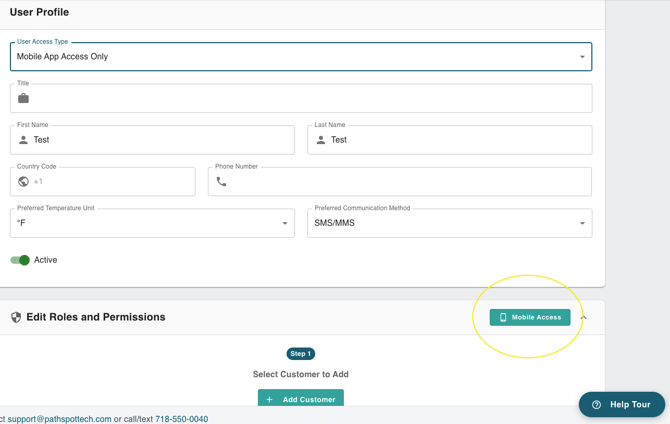Select the Step 1 badge
This screenshot has width=670, height=424.
coord(301,353)
